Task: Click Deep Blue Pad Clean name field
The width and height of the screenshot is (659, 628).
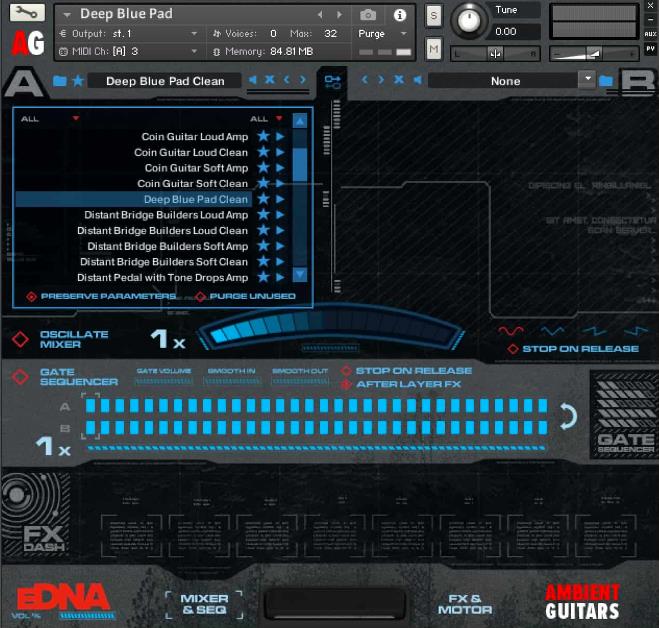Action: pos(165,81)
